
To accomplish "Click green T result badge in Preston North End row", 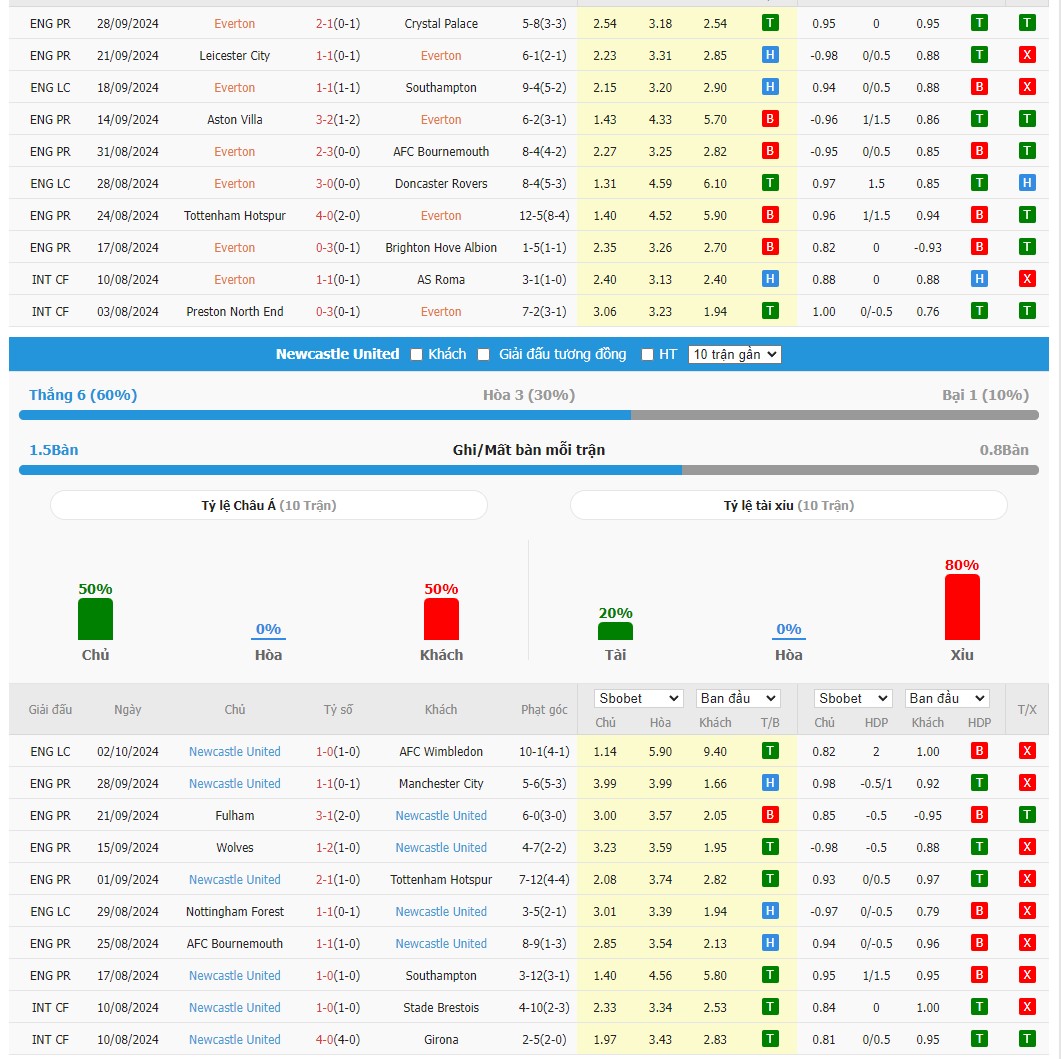I will coord(770,311).
